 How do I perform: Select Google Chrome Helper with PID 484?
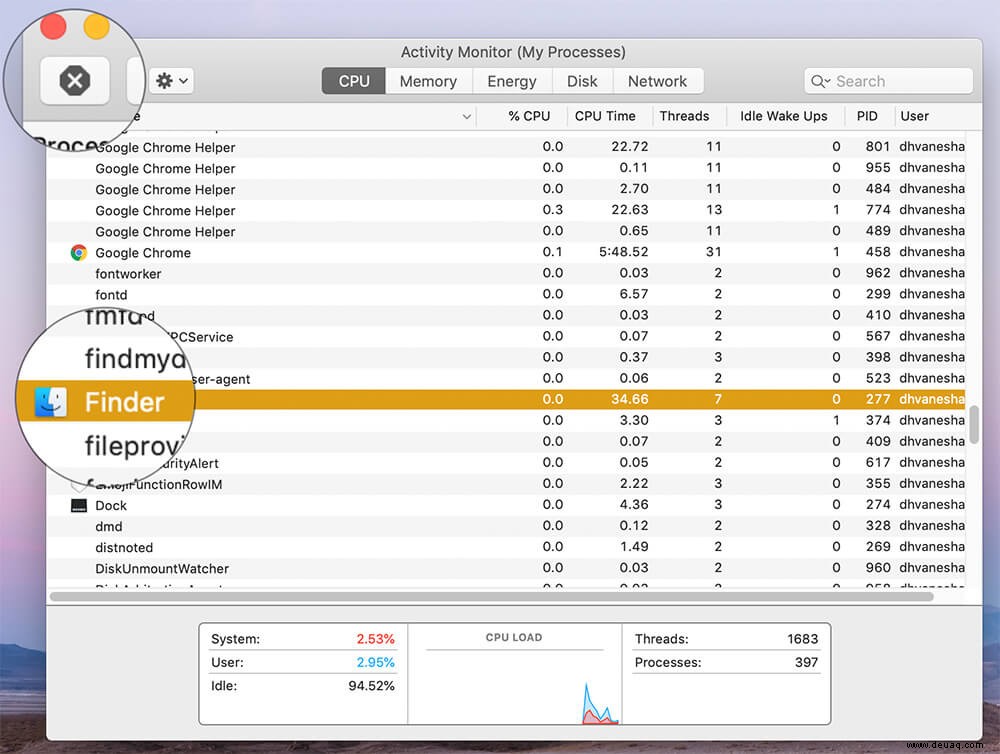coord(506,189)
